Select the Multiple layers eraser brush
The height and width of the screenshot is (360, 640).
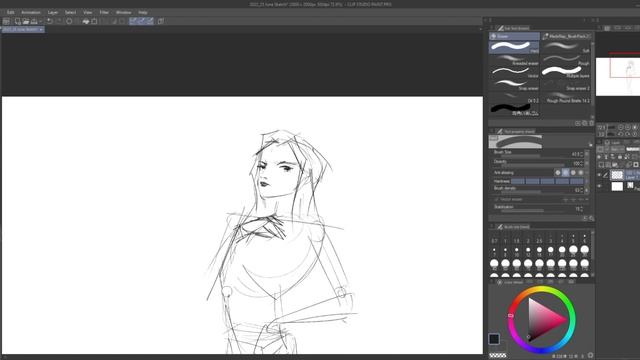click(x=567, y=72)
